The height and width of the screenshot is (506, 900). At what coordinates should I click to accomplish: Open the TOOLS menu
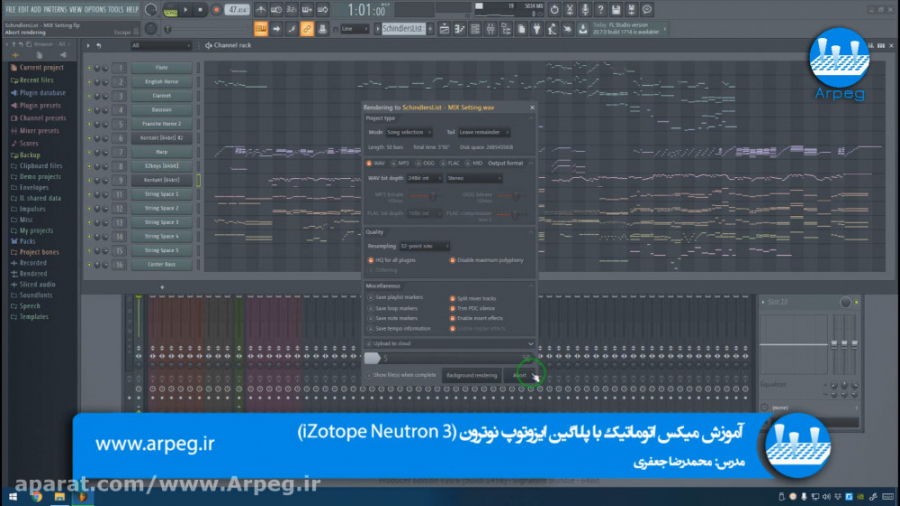116,10
